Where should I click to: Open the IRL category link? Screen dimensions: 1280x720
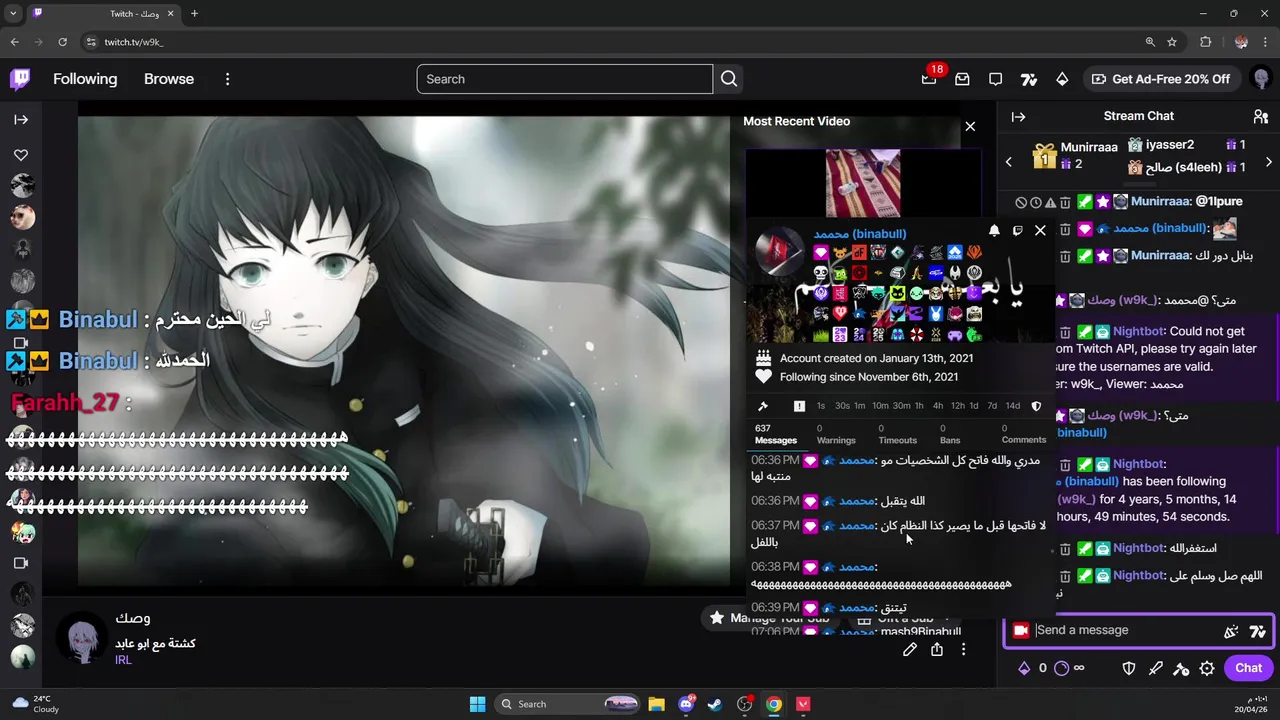(123, 660)
